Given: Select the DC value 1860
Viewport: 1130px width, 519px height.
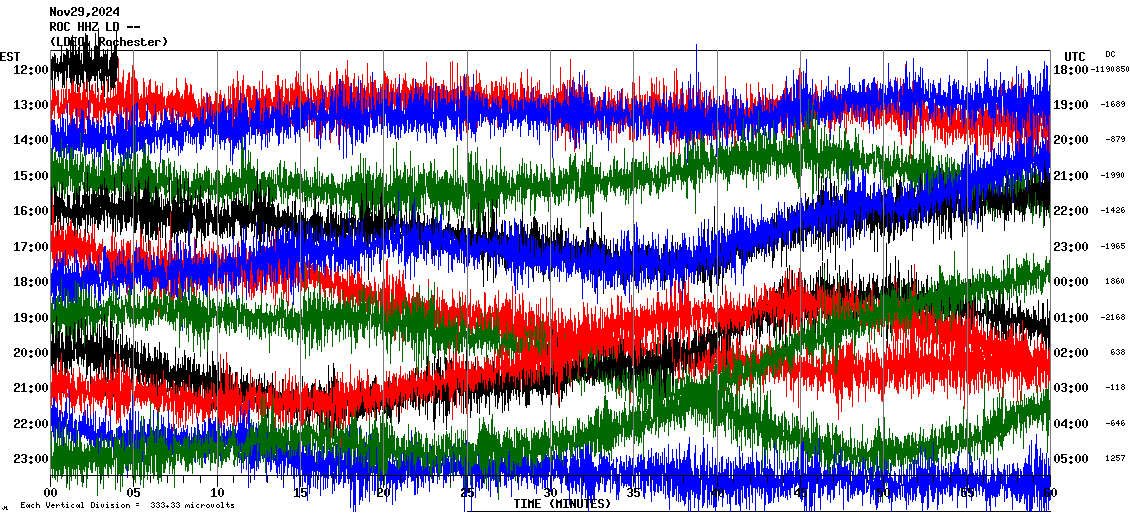Looking at the screenshot, I should 1115,282.
